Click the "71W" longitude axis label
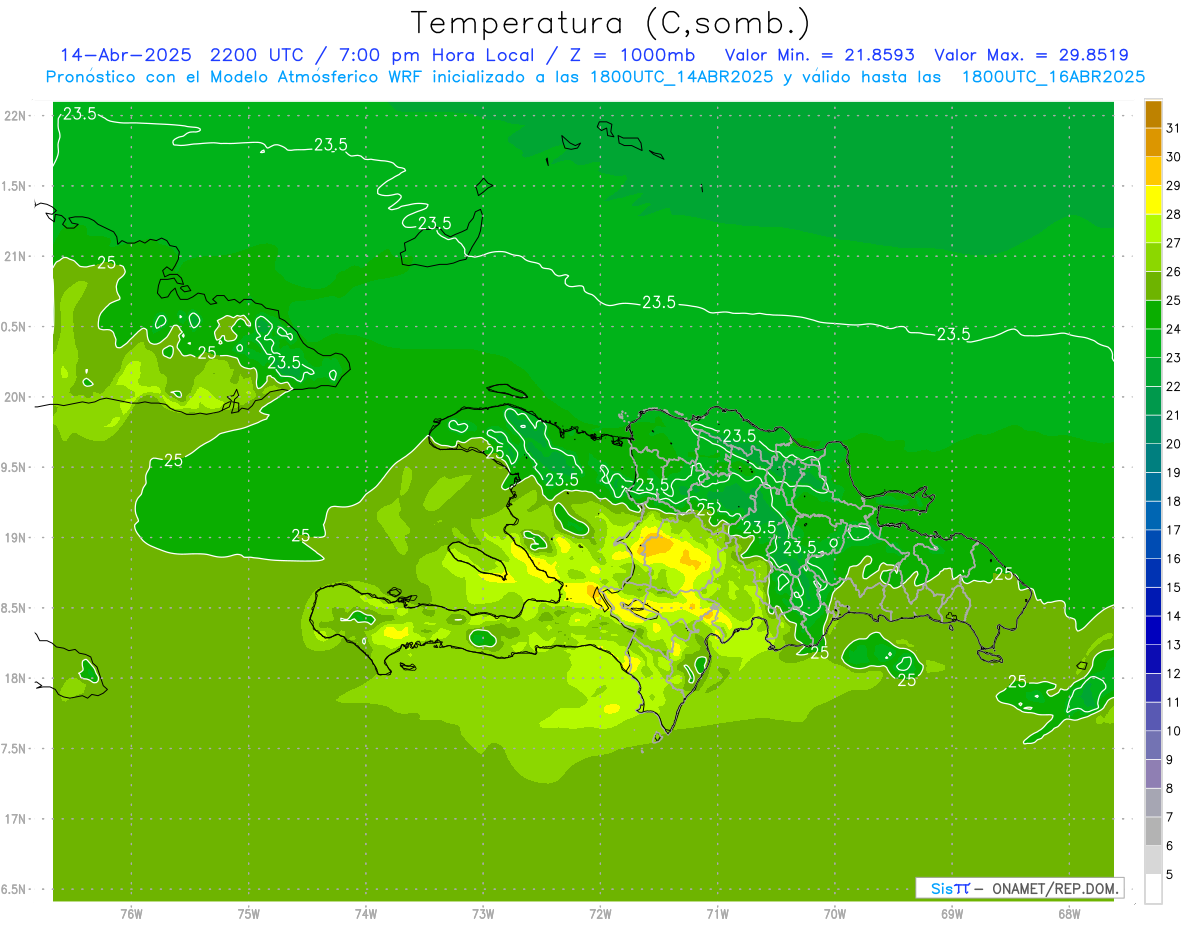This screenshot has height=927, width=1200. (717, 914)
